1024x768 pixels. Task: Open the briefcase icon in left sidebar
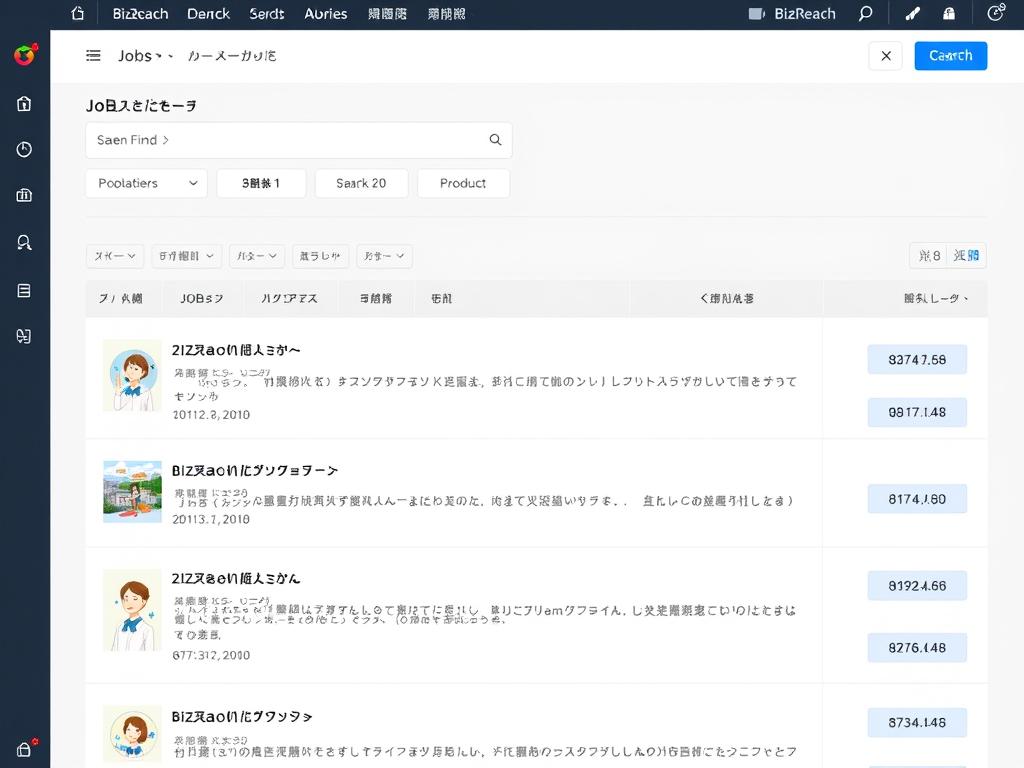point(24,195)
